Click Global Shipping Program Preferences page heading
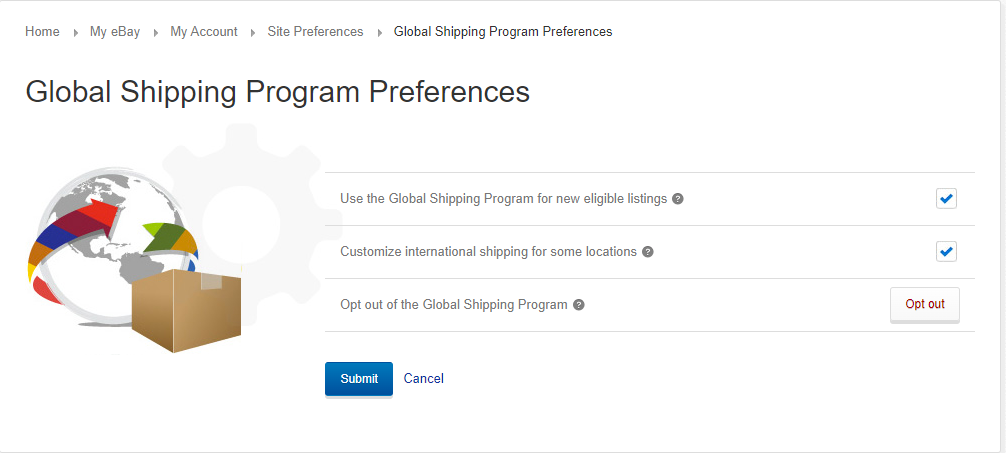The image size is (1006, 453). [x=278, y=92]
